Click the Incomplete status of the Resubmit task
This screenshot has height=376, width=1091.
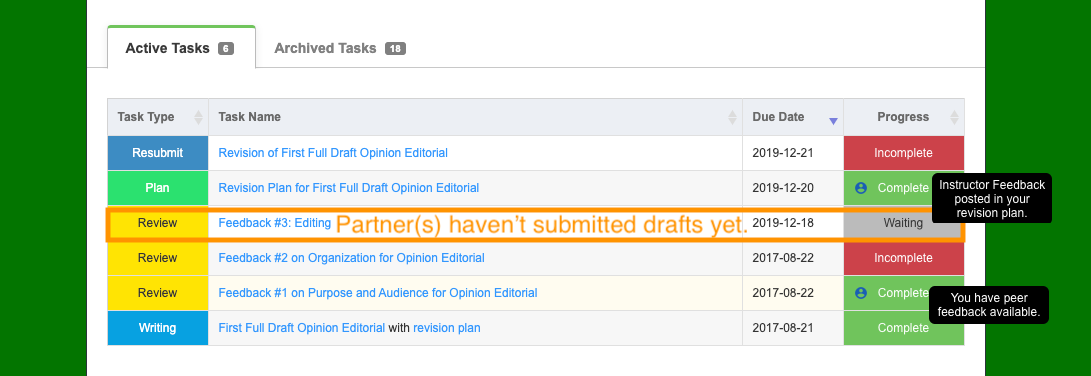(903, 152)
